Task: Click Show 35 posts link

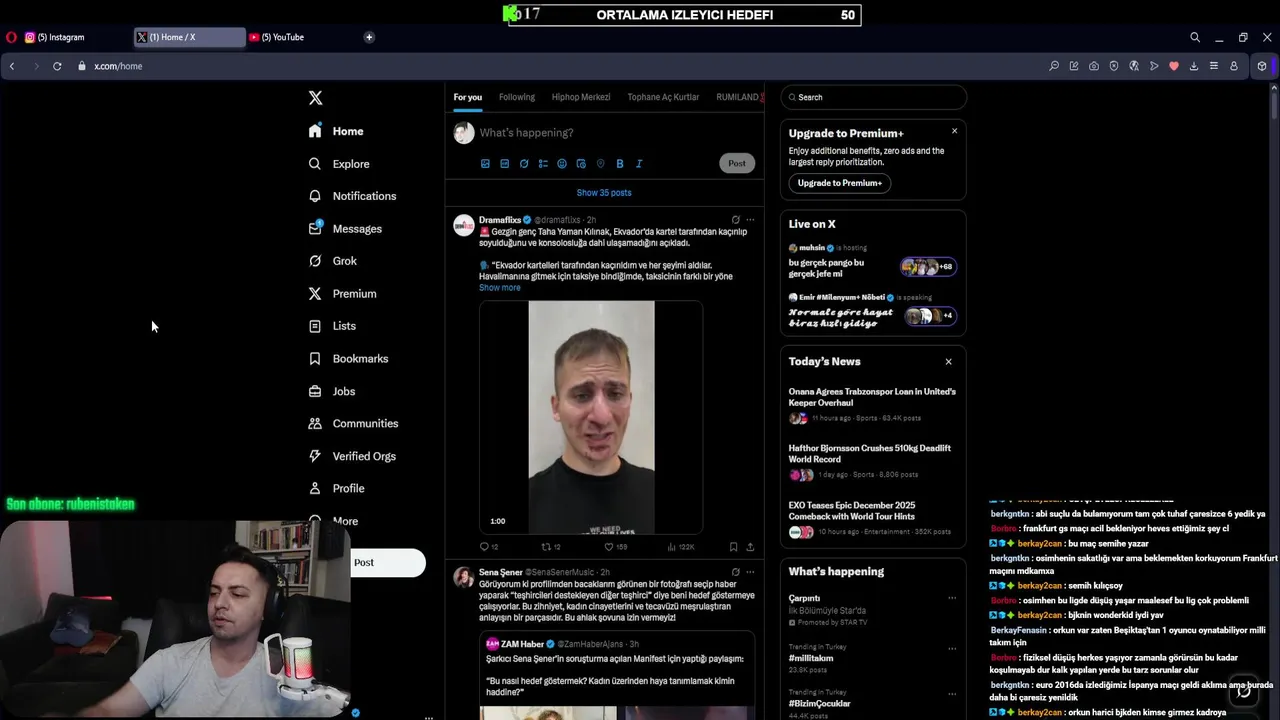Action: [604, 192]
